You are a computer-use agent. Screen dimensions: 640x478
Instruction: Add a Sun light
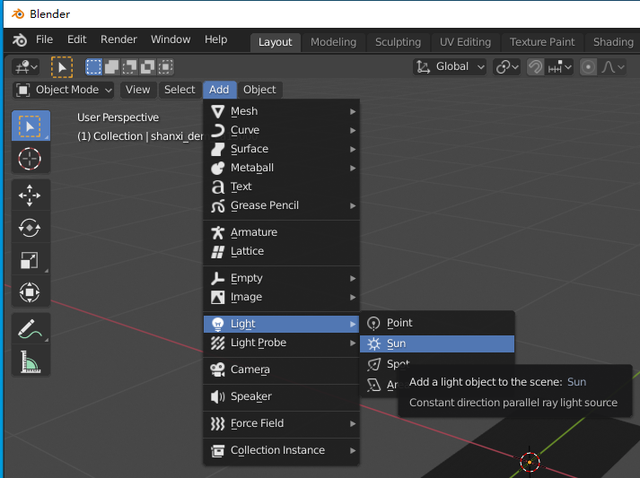pos(437,344)
